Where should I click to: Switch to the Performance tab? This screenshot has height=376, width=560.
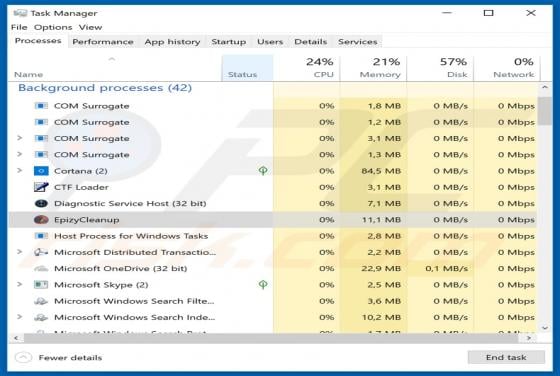(x=103, y=42)
